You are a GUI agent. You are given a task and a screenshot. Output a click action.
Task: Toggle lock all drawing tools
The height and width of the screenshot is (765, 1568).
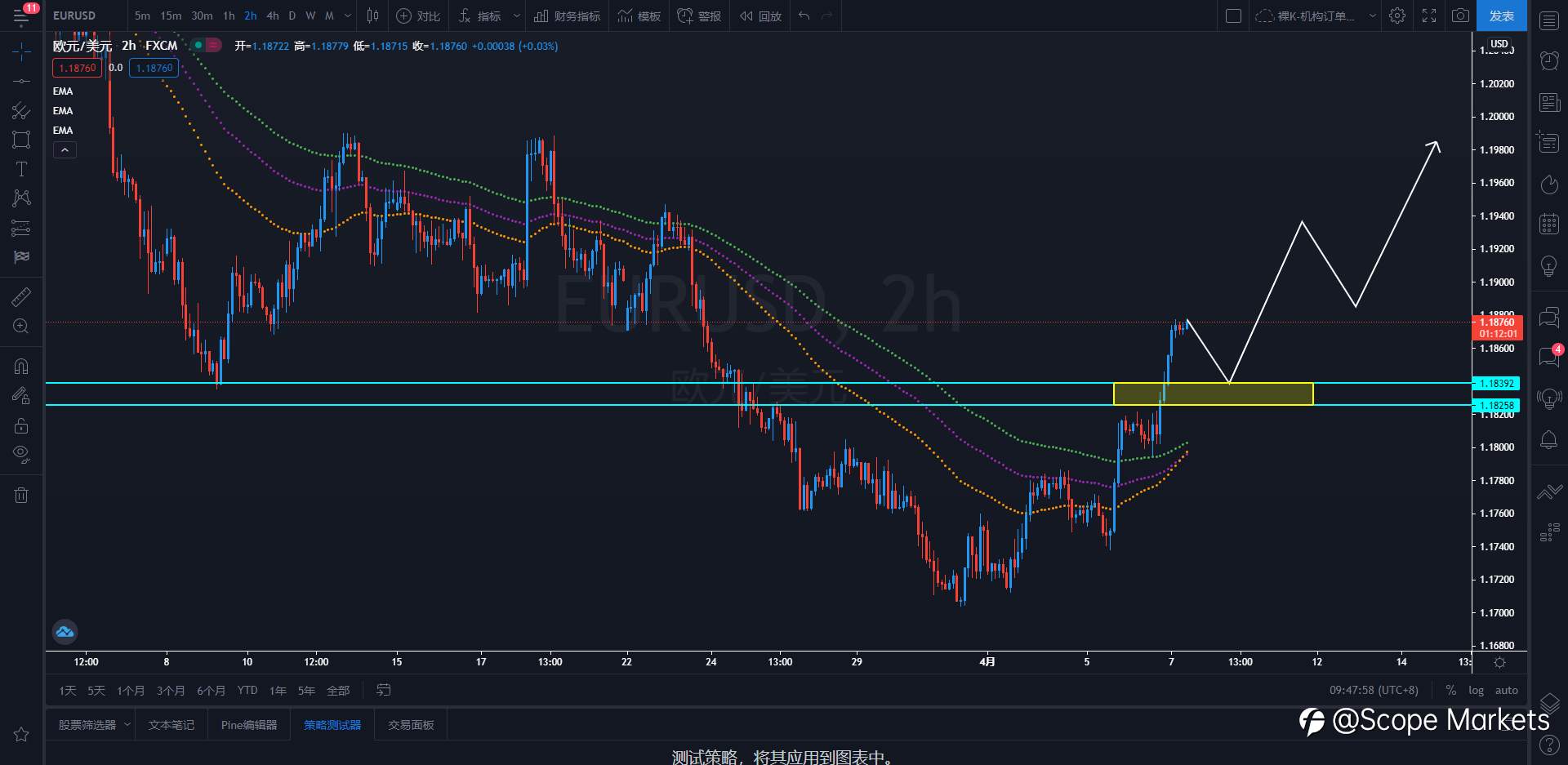[21, 425]
